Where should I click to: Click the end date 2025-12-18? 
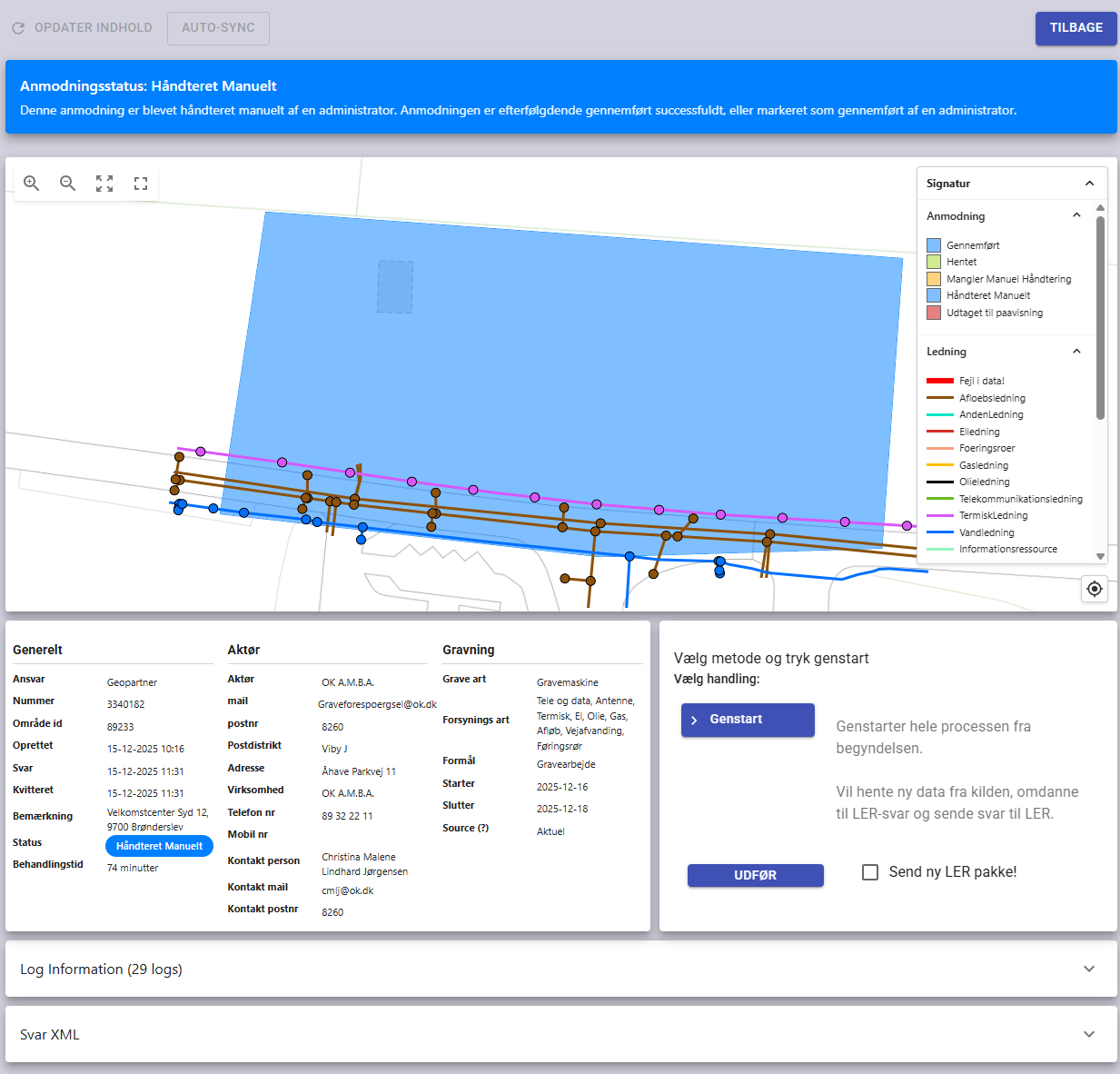[x=562, y=809]
